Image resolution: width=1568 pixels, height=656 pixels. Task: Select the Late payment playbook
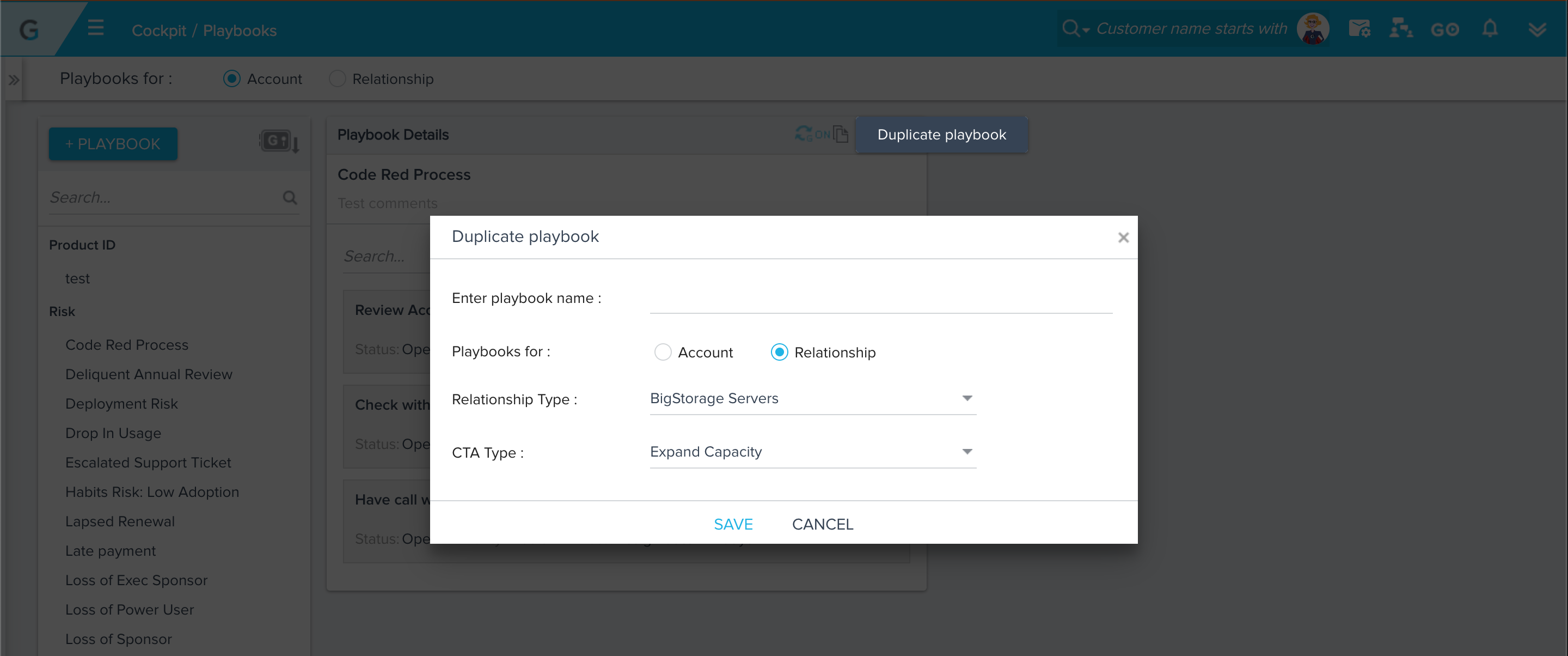(110, 551)
